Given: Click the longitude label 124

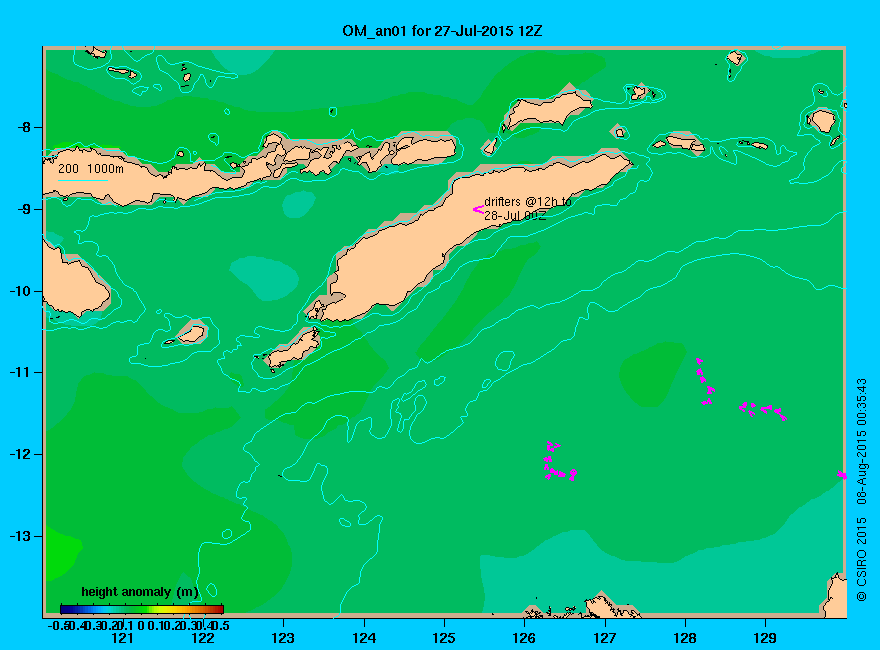Looking at the screenshot, I should click(364, 638).
